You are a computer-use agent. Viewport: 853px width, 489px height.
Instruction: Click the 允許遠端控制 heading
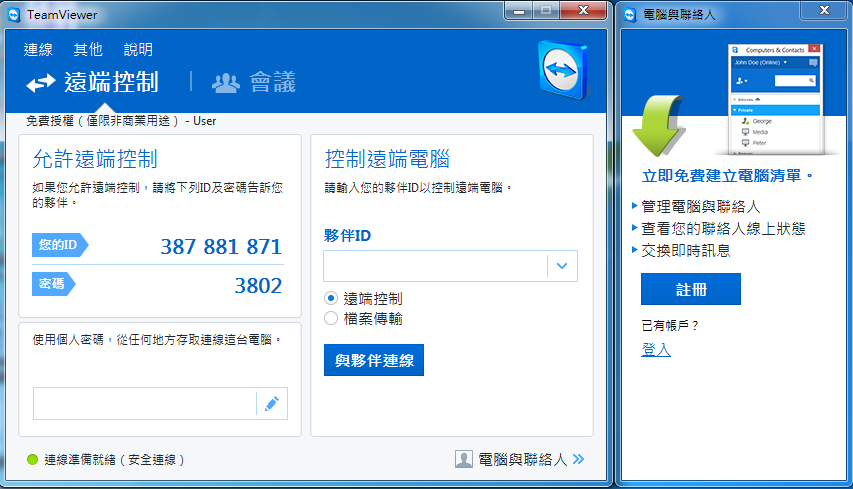click(x=95, y=159)
